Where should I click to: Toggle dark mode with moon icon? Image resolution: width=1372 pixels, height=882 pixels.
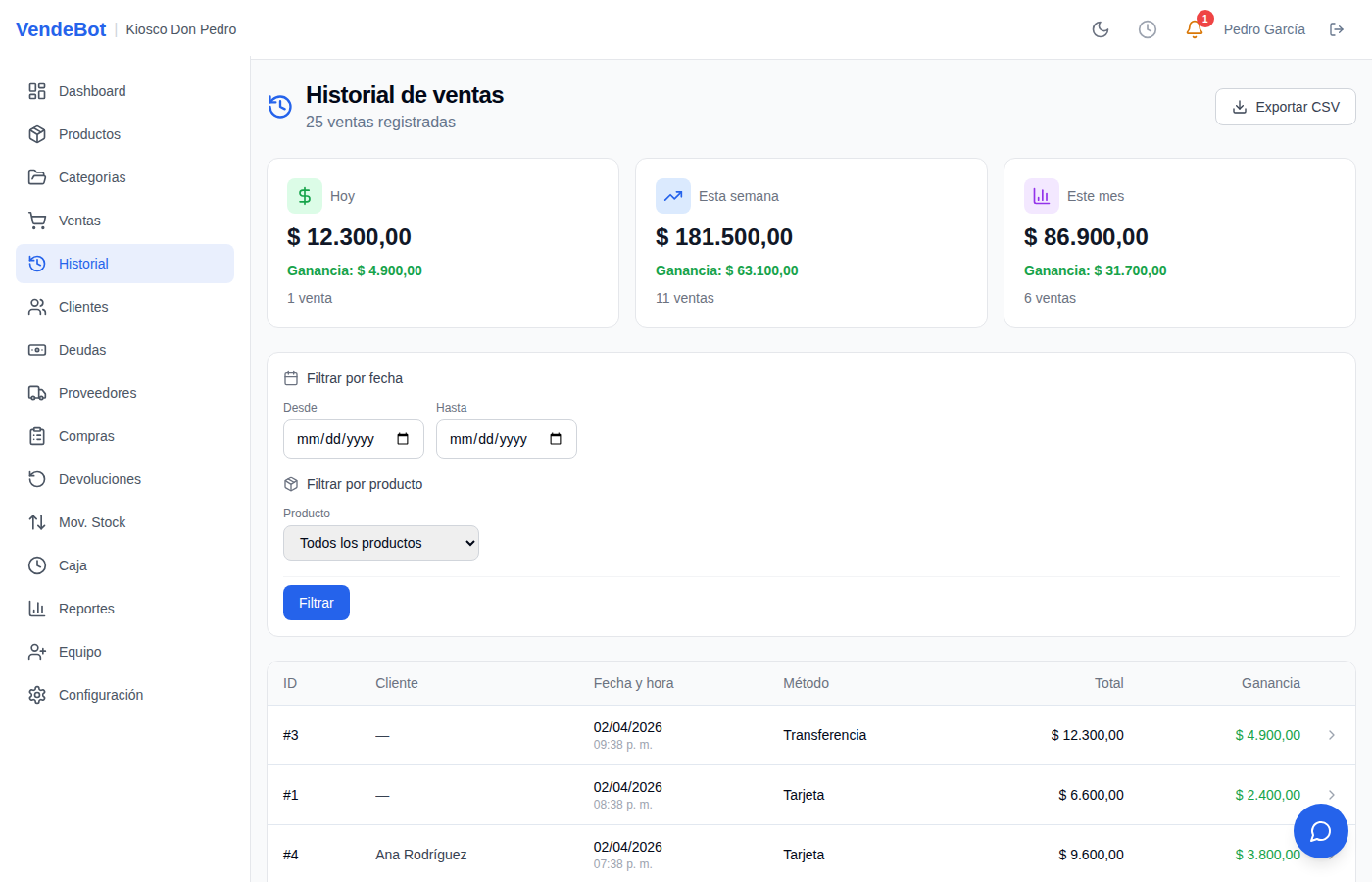click(x=1101, y=29)
